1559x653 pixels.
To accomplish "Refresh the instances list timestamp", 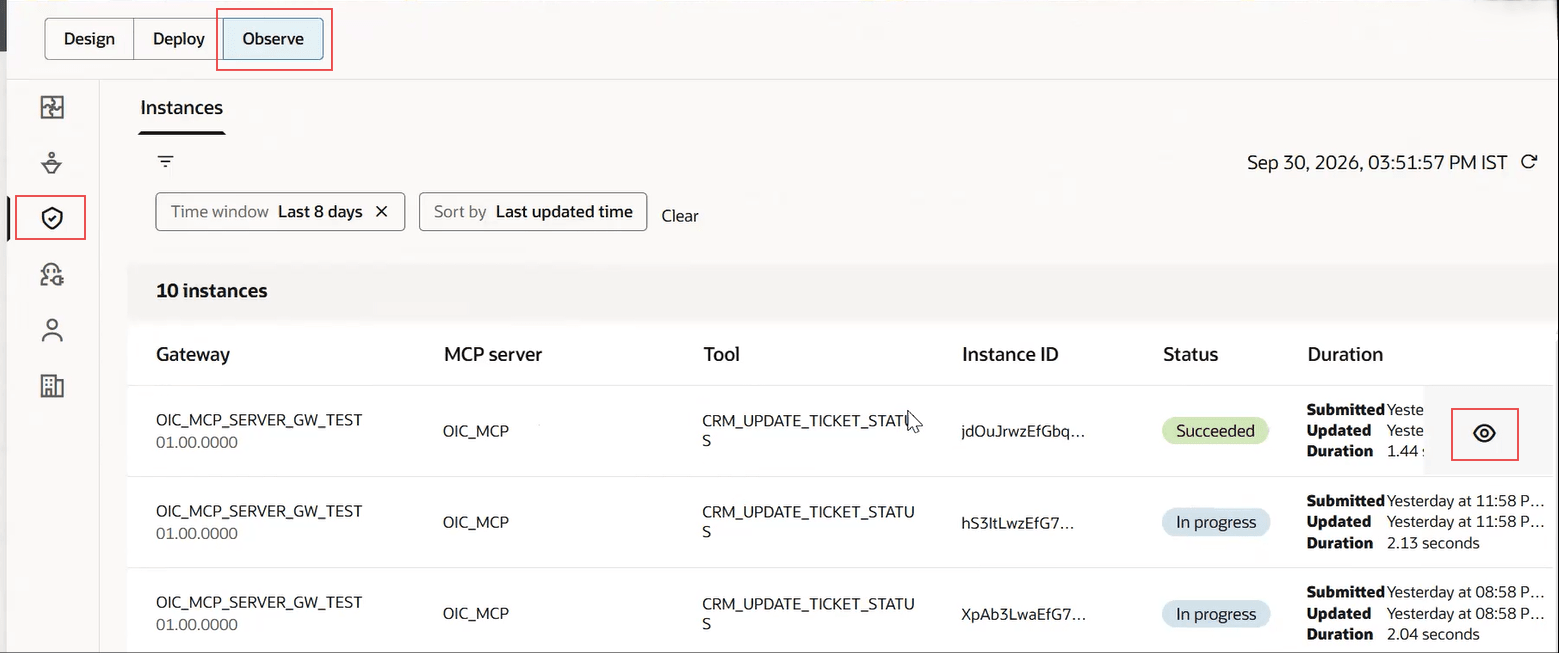I will [1528, 162].
